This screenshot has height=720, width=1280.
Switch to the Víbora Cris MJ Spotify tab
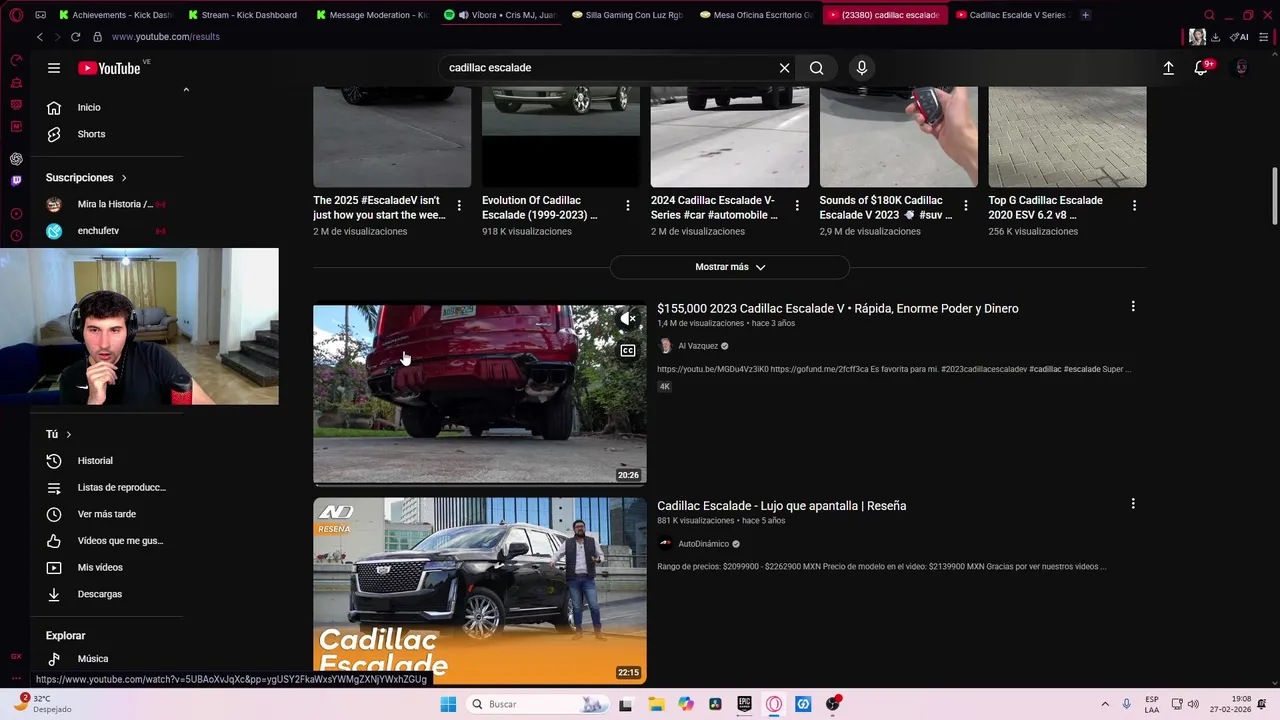pos(500,15)
